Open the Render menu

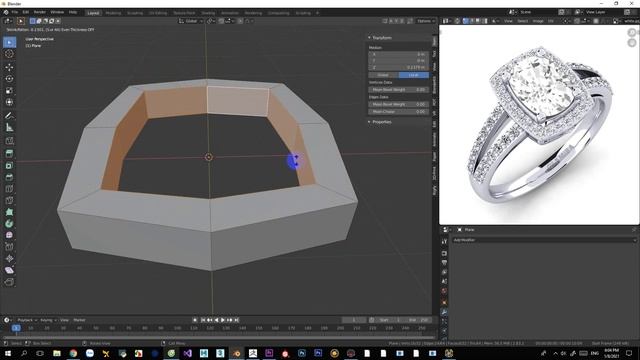pyautogui.click(x=40, y=12)
